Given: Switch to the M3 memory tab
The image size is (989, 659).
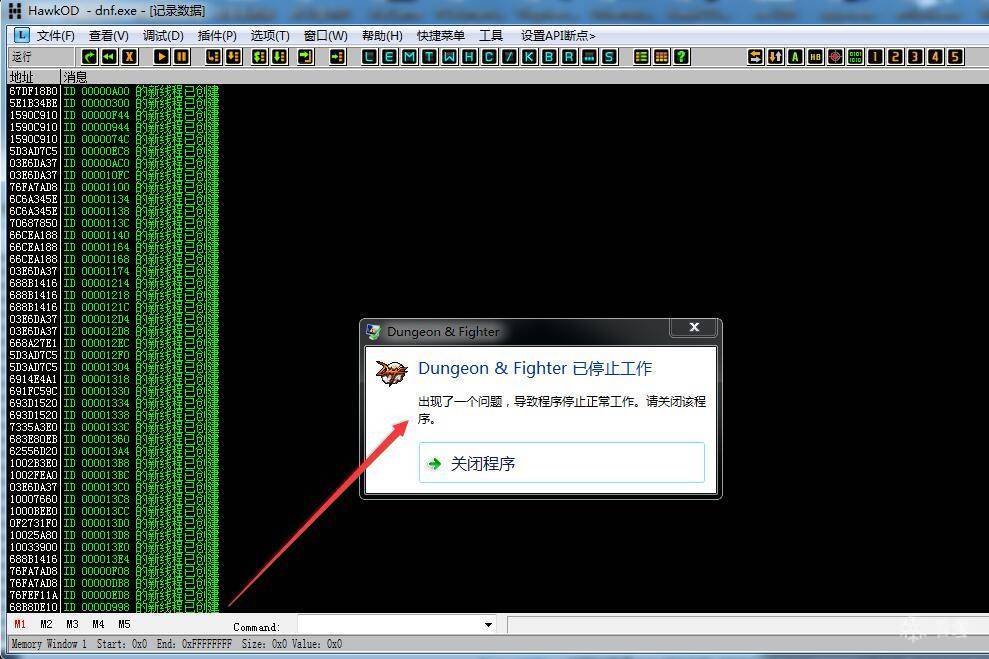Looking at the screenshot, I should pos(72,624).
